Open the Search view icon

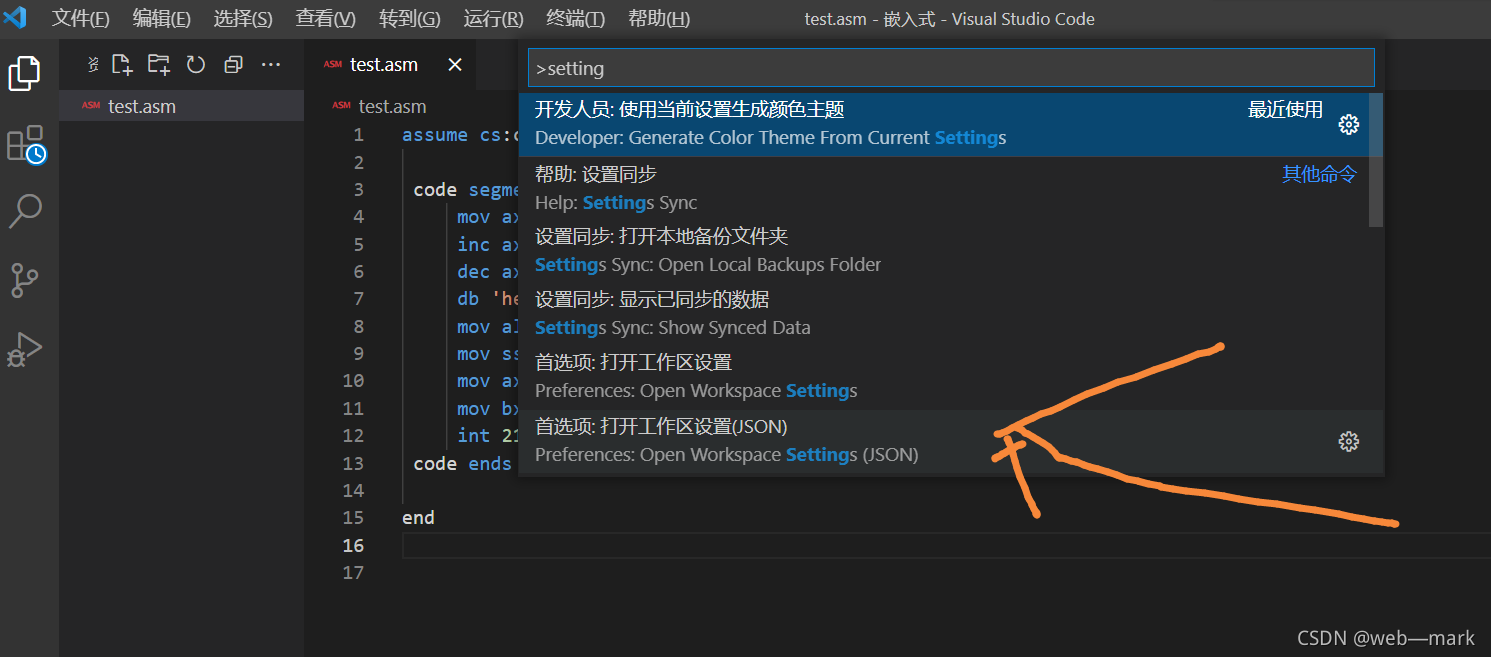click(25, 211)
